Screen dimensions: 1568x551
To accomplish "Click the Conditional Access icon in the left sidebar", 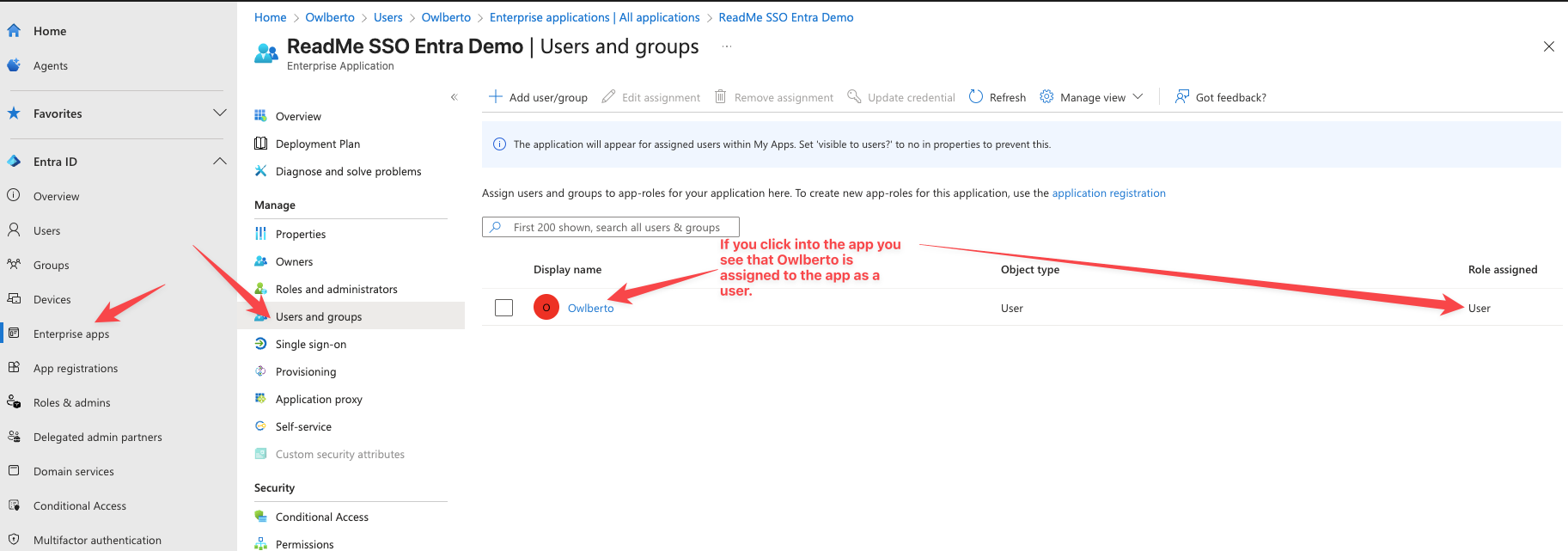I will [x=14, y=505].
